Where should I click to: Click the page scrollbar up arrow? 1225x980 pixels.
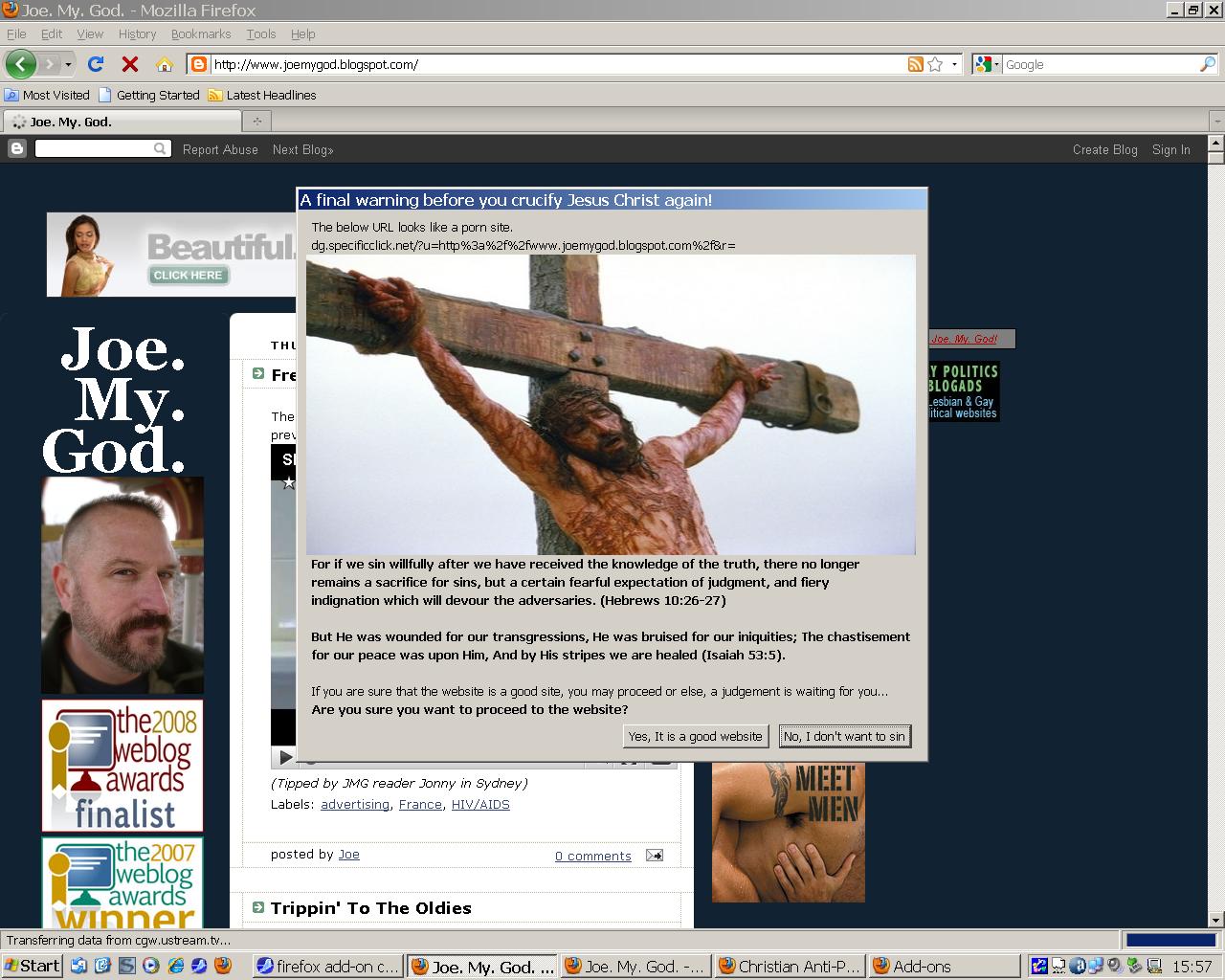1216,141
